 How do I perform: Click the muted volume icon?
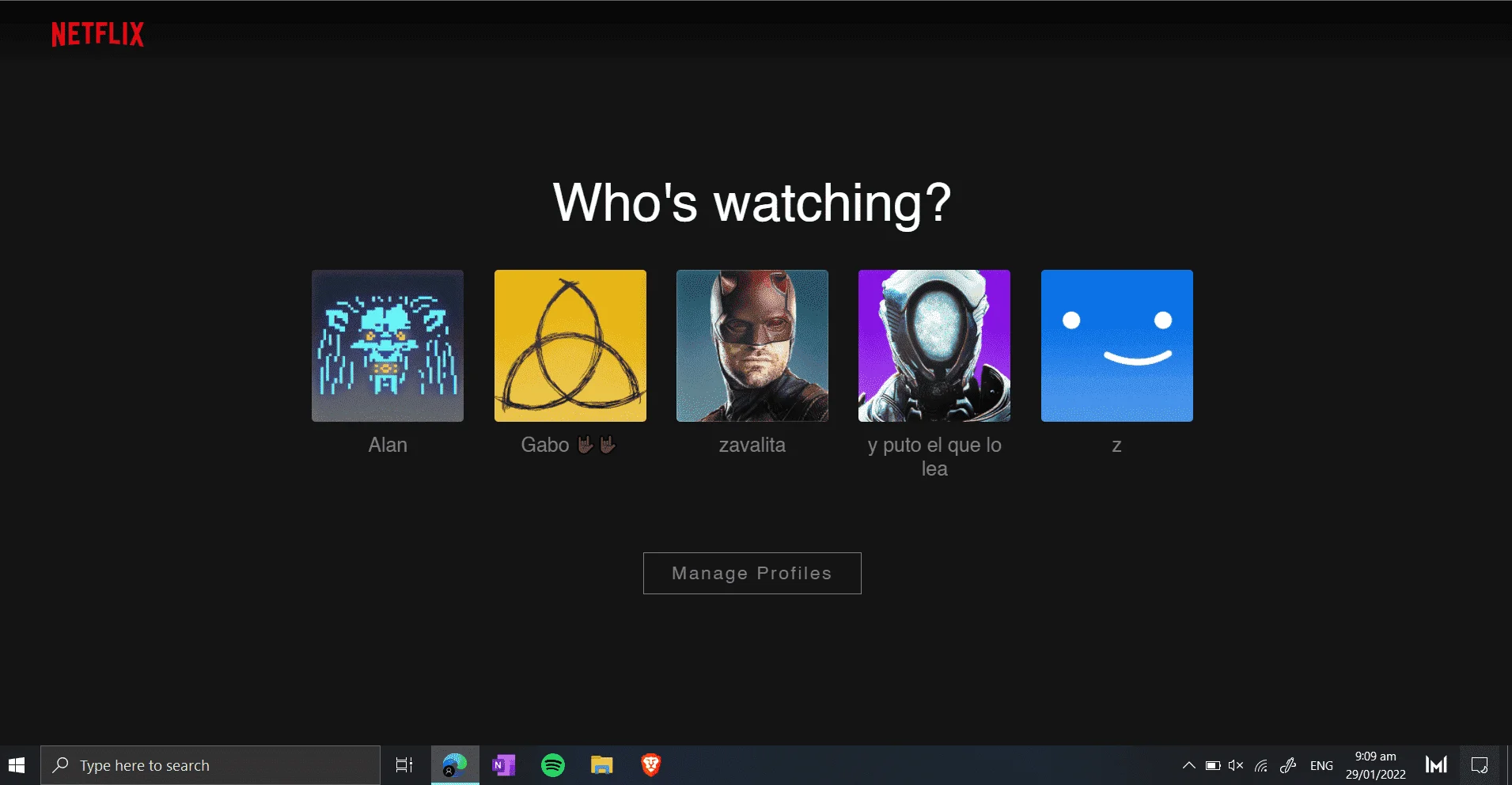[1236, 765]
